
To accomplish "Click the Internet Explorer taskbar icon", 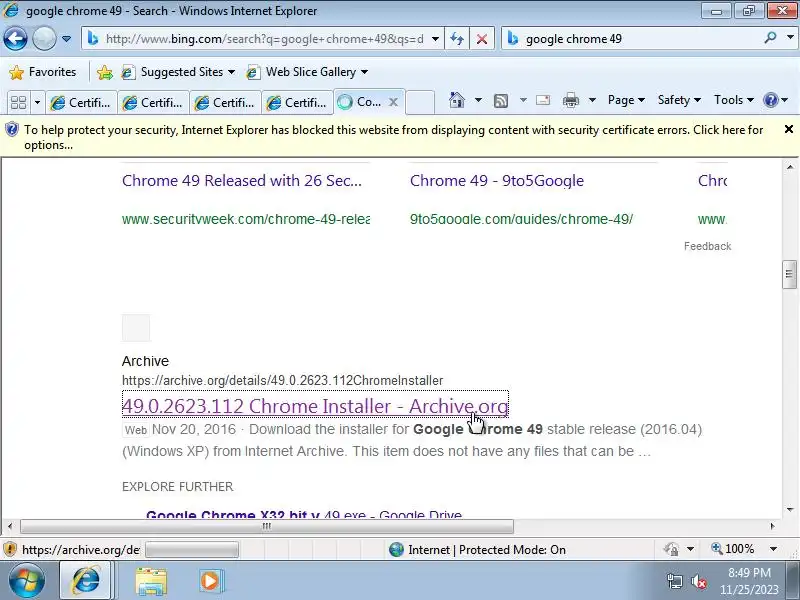I will (x=86, y=581).
